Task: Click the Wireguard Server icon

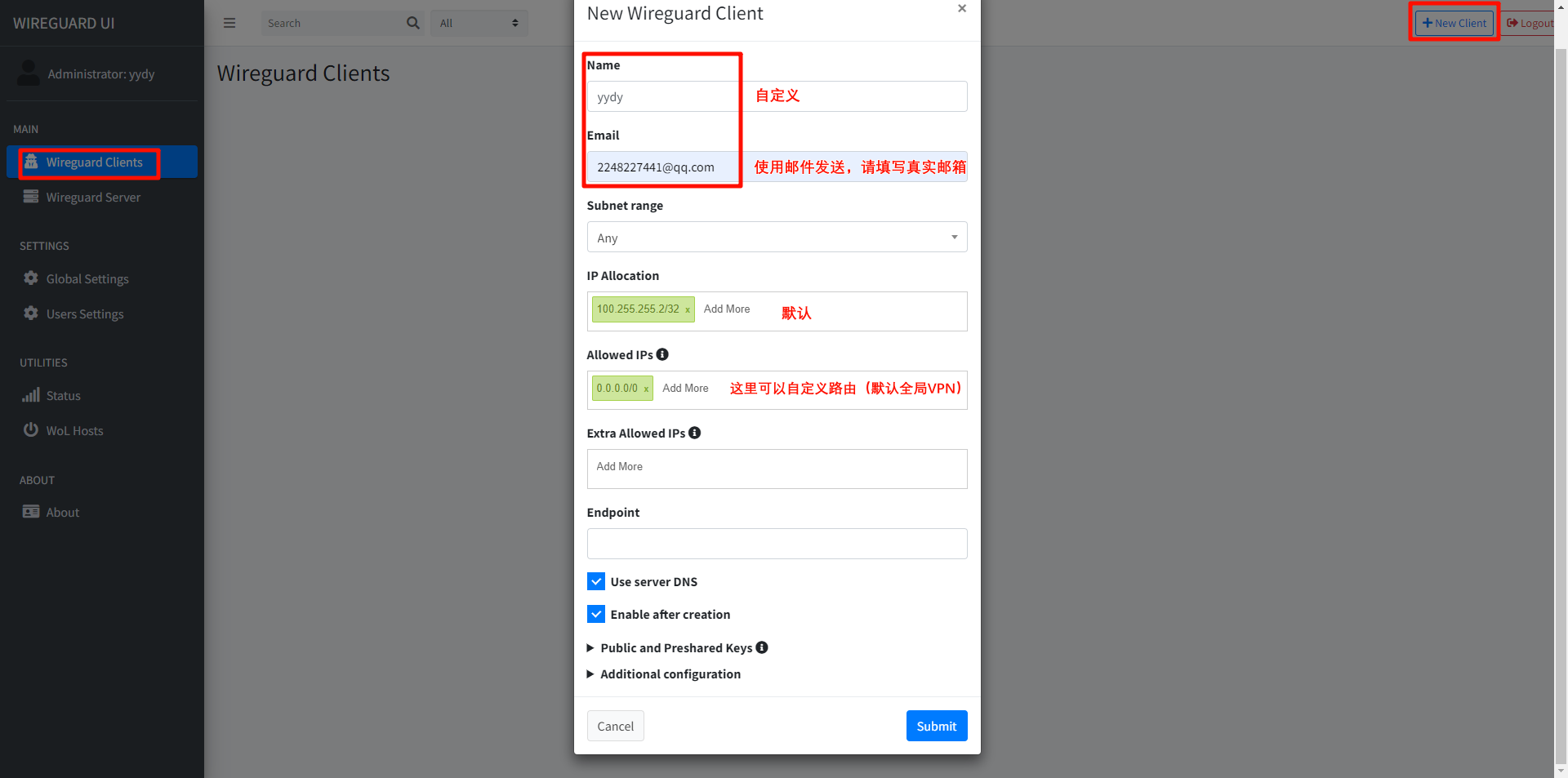Action: pos(31,196)
